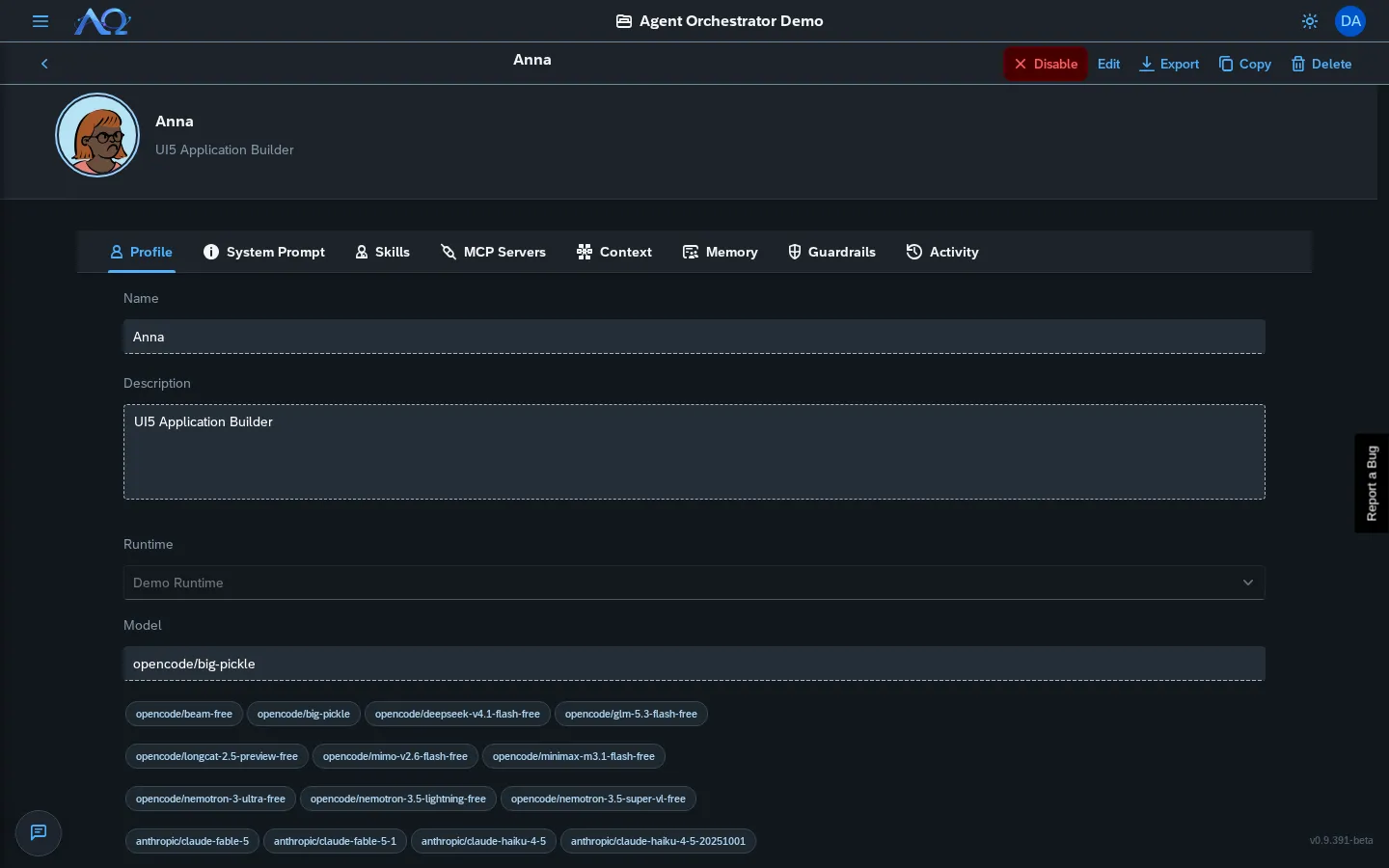
Task: Switch to the System Prompt tab
Action: point(264,252)
